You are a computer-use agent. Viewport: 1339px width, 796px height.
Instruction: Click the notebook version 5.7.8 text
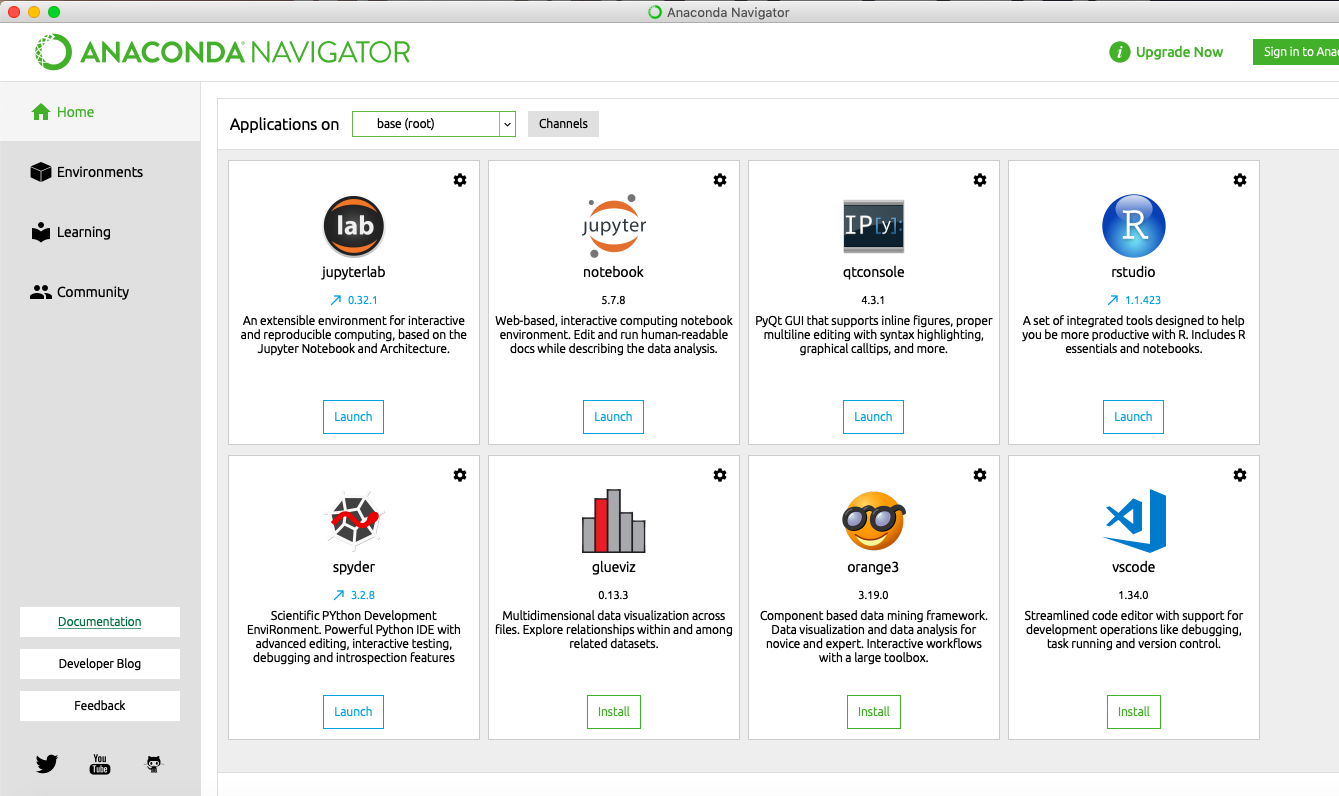(x=613, y=300)
